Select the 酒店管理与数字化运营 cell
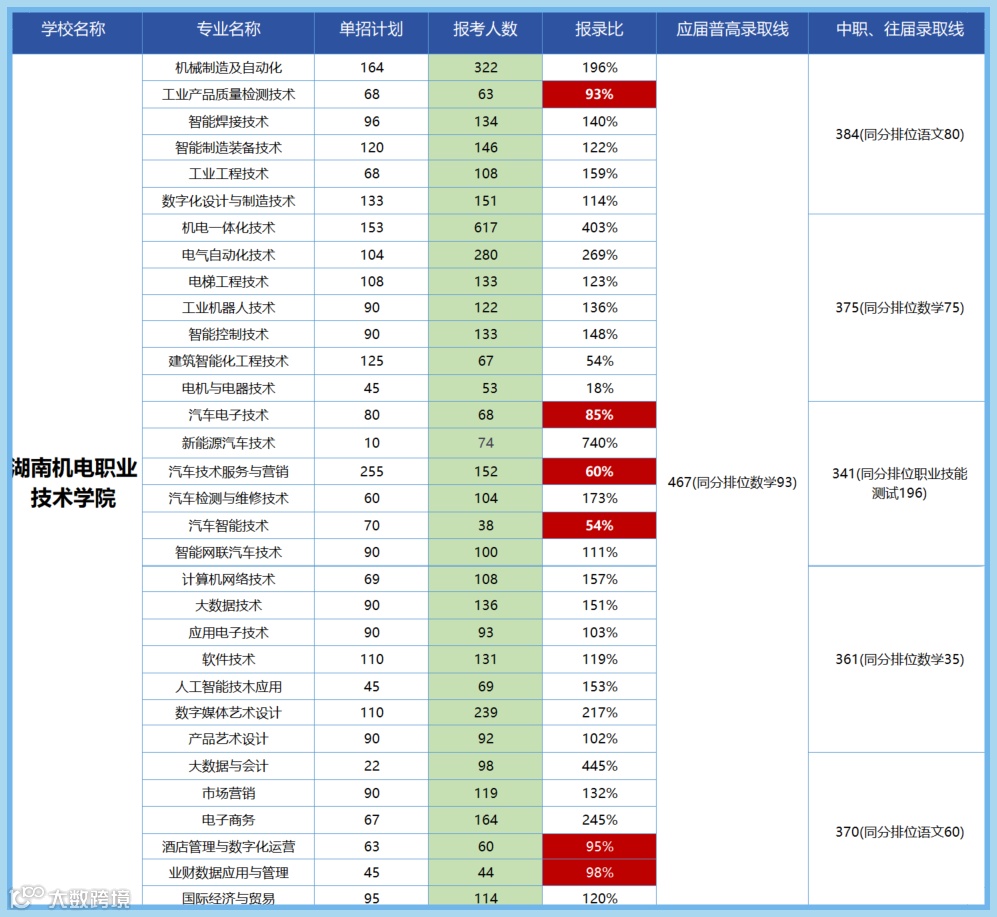The image size is (997, 917). [228, 846]
